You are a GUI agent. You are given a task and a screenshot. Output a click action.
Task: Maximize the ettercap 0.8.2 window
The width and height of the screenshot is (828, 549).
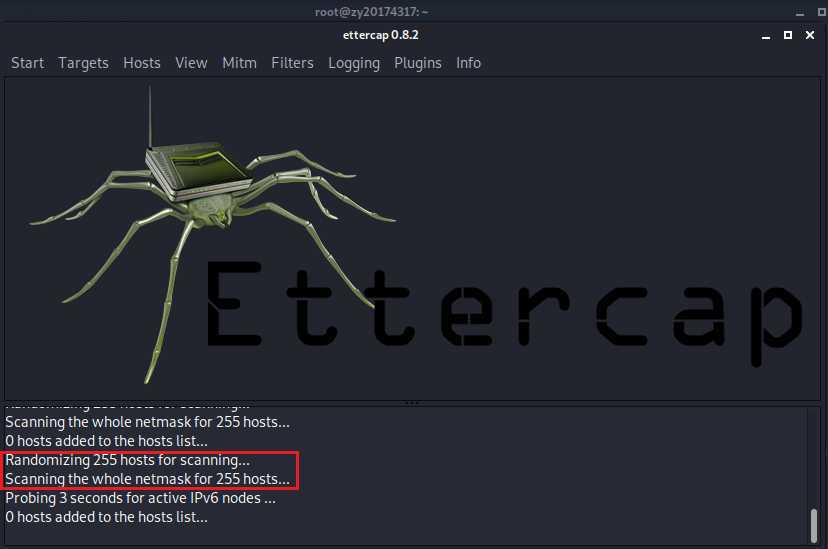(788, 35)
